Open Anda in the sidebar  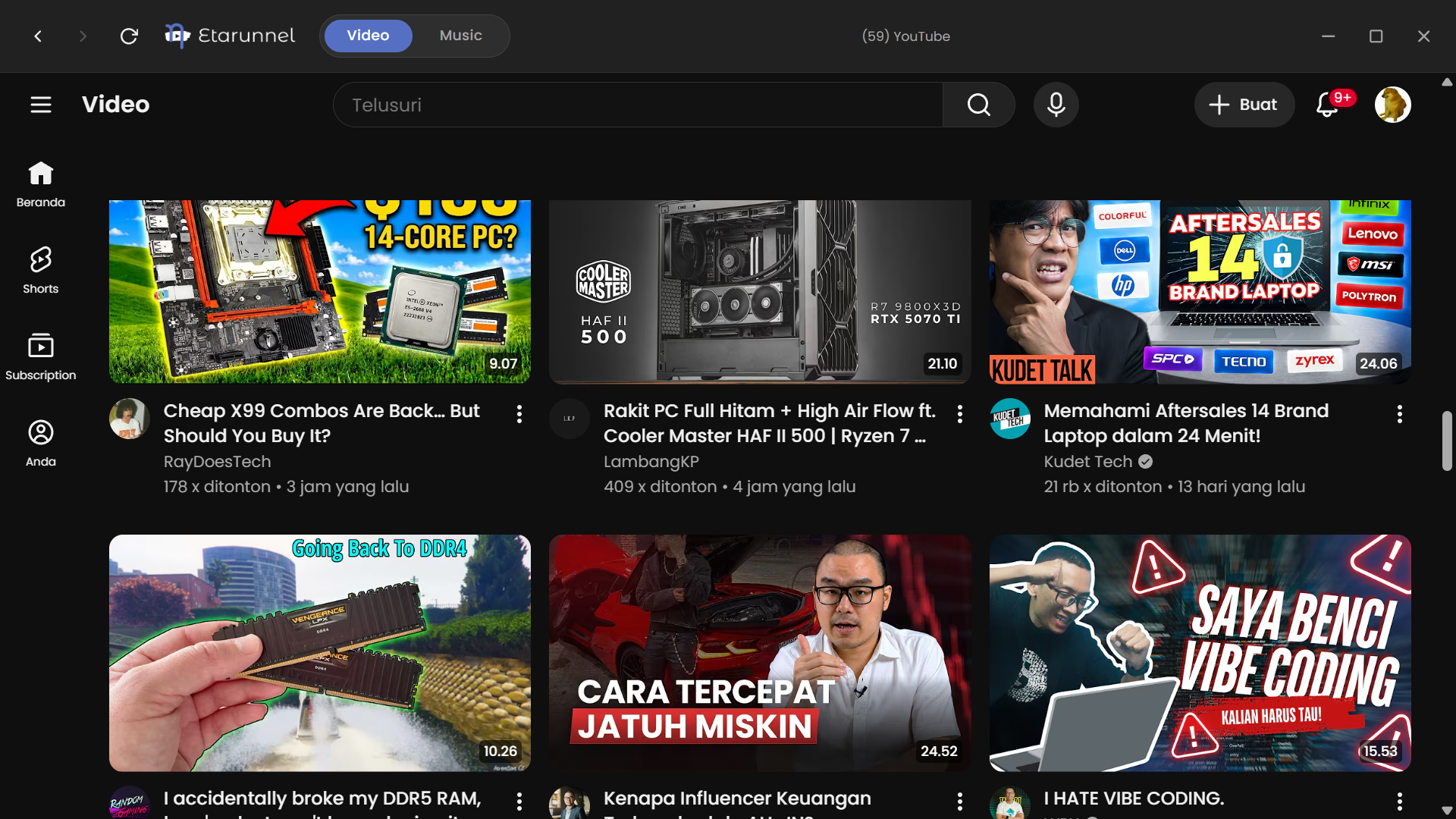41,444
